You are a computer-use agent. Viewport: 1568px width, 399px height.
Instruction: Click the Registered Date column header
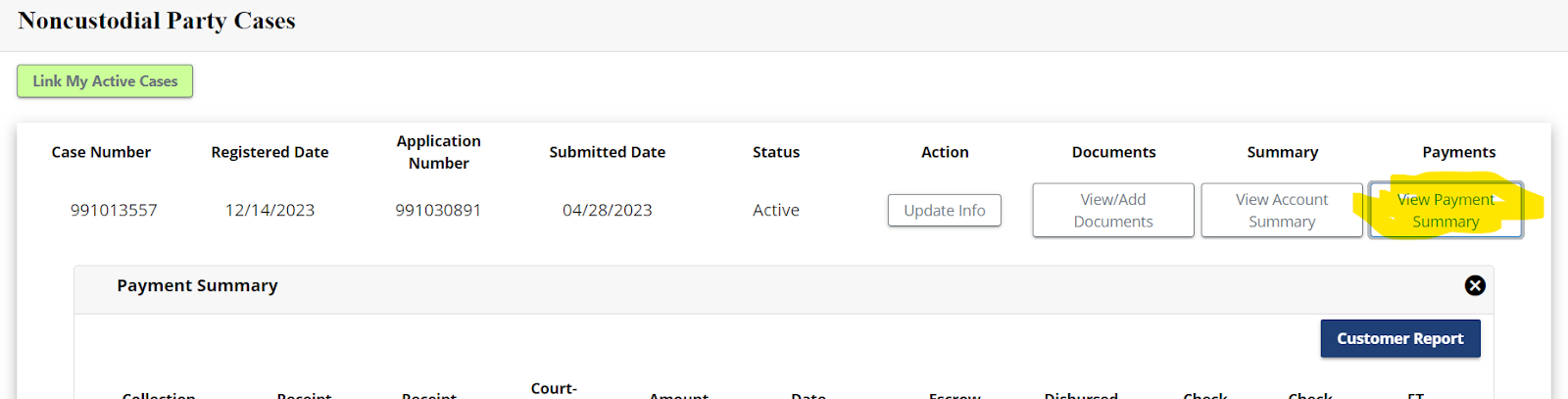click(x=269, y=152)
